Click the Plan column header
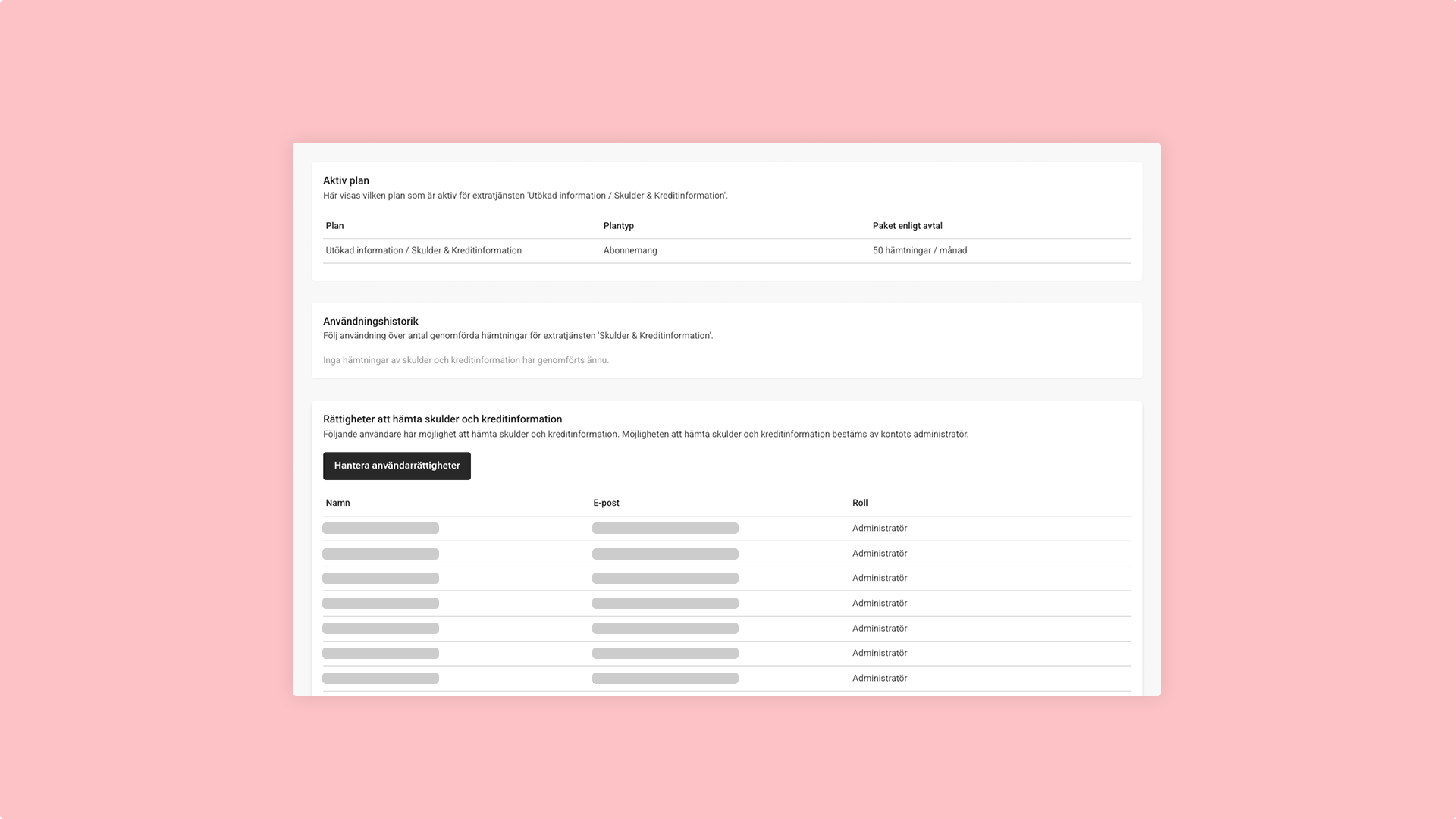This screenshot has height=819, width=1456. [334, 226]
